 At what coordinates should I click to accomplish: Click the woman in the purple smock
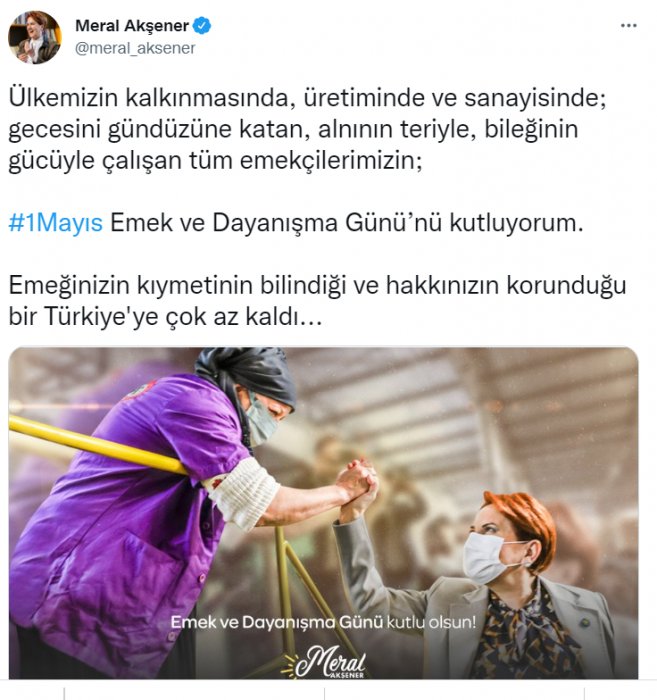[x=134, y=513]
